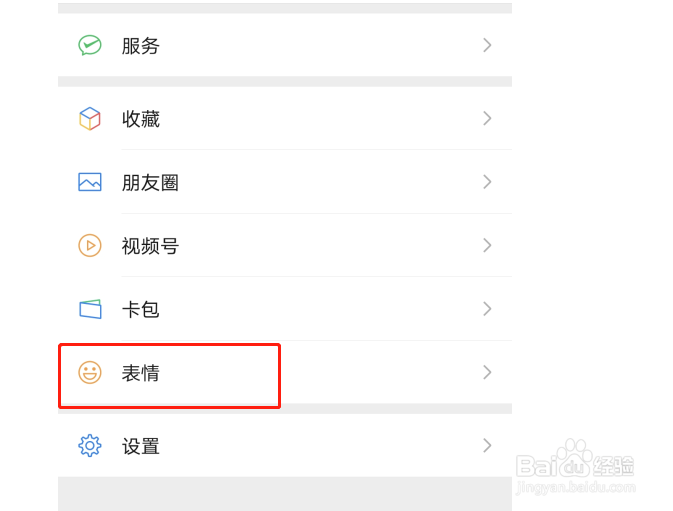Open the 卡包 row arrow
This screenshot has width=673, height=511.
tap(487, 309)
